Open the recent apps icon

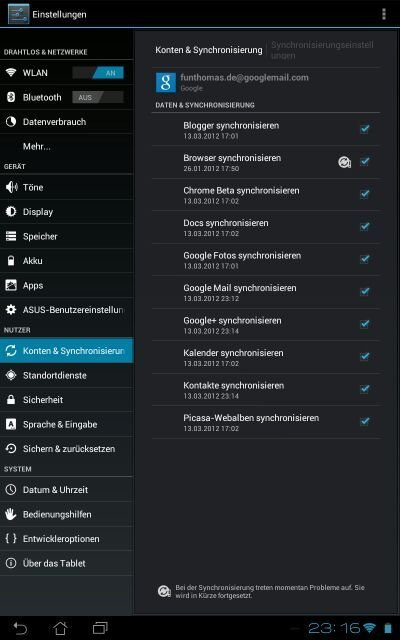point(100,627)
